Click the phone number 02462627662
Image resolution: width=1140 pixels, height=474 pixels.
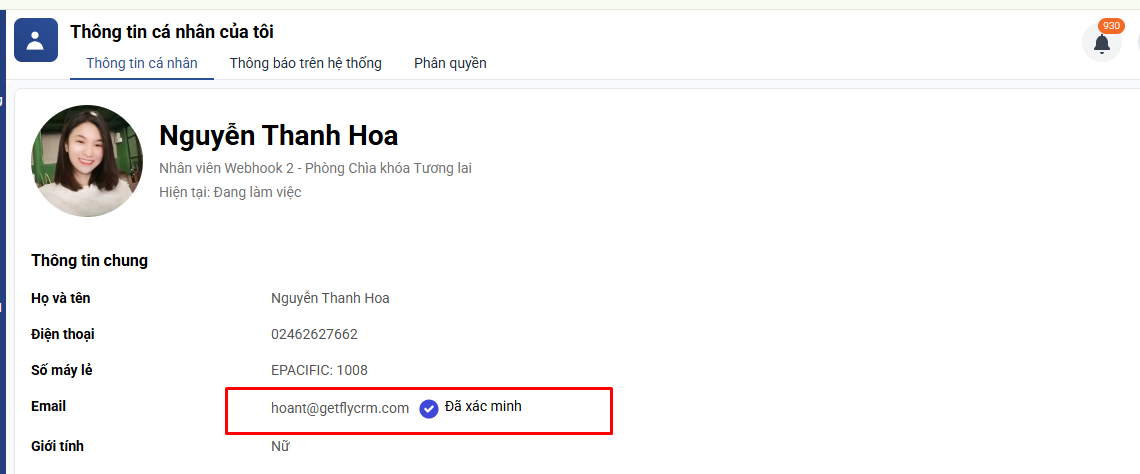(x=314, y=334)
